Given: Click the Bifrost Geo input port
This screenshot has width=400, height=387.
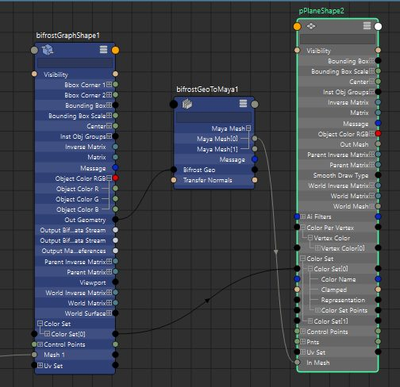Looking at the screenshot, I should [x=174, y=170].
